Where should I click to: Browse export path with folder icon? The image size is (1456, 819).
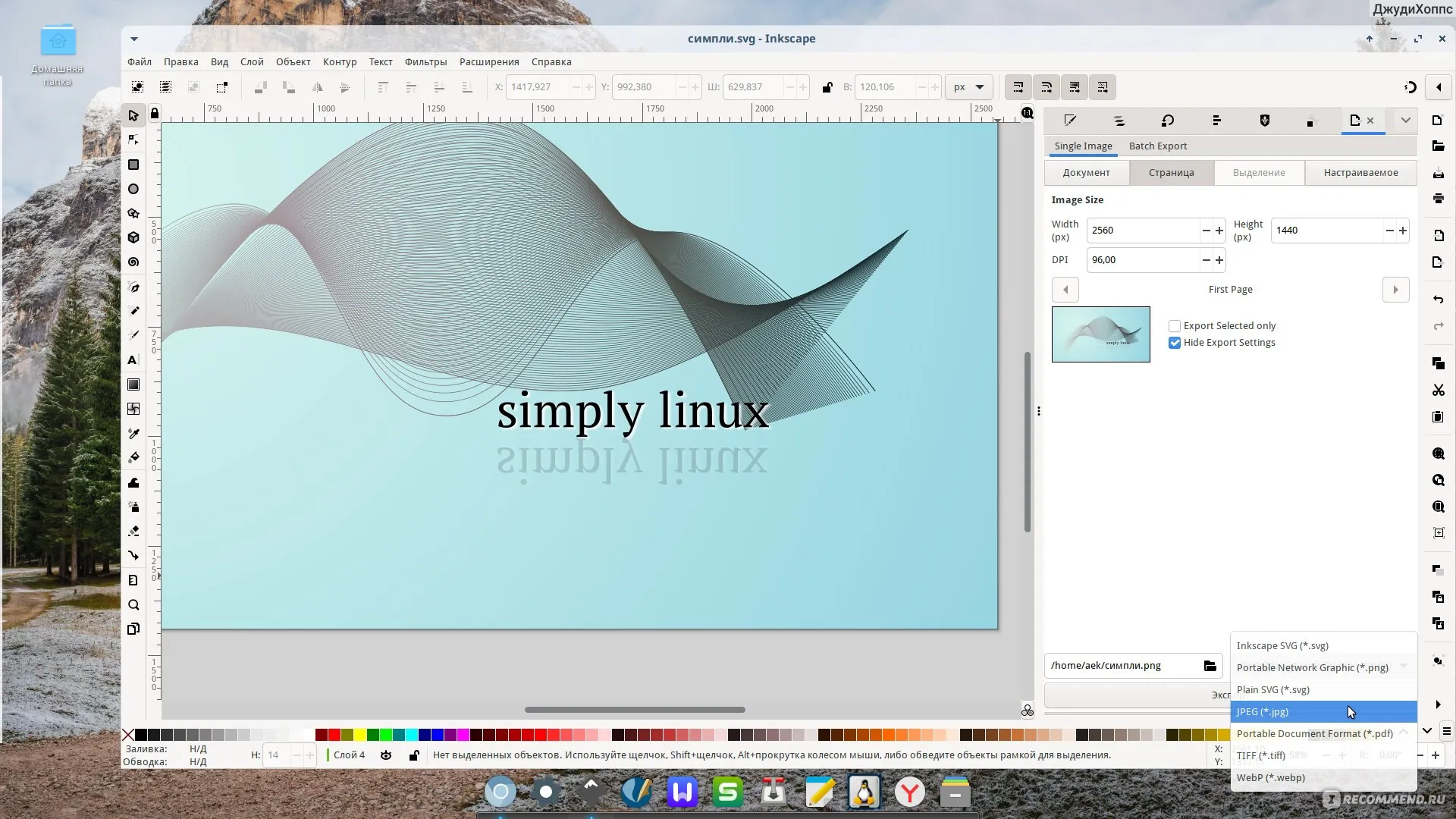[1210, 666]
